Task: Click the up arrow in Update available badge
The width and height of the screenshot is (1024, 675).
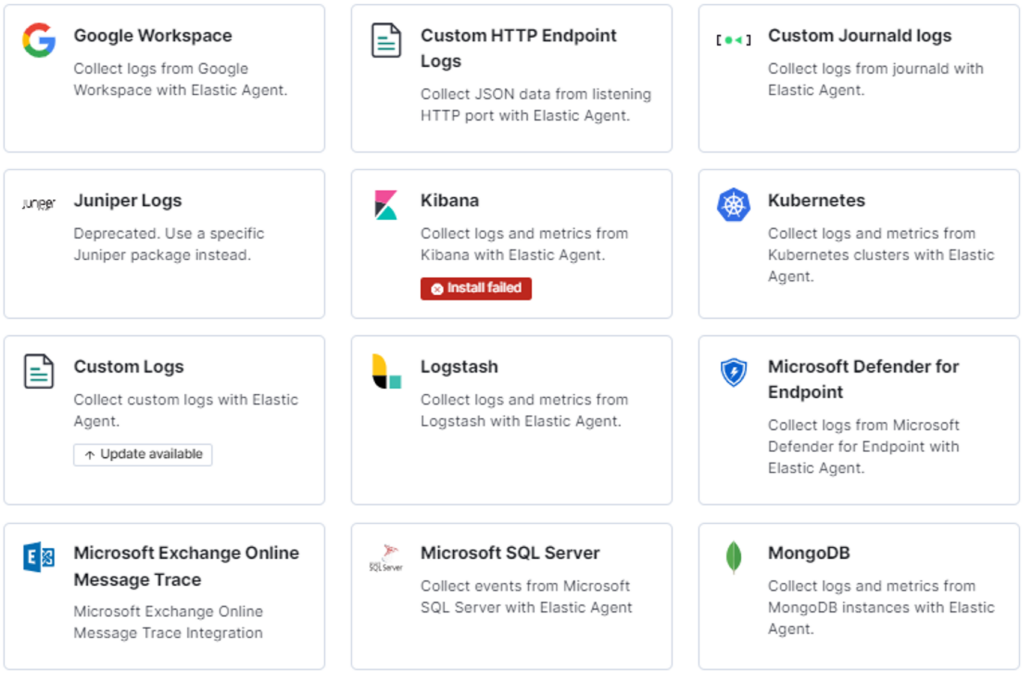Action: pos(90,454)
